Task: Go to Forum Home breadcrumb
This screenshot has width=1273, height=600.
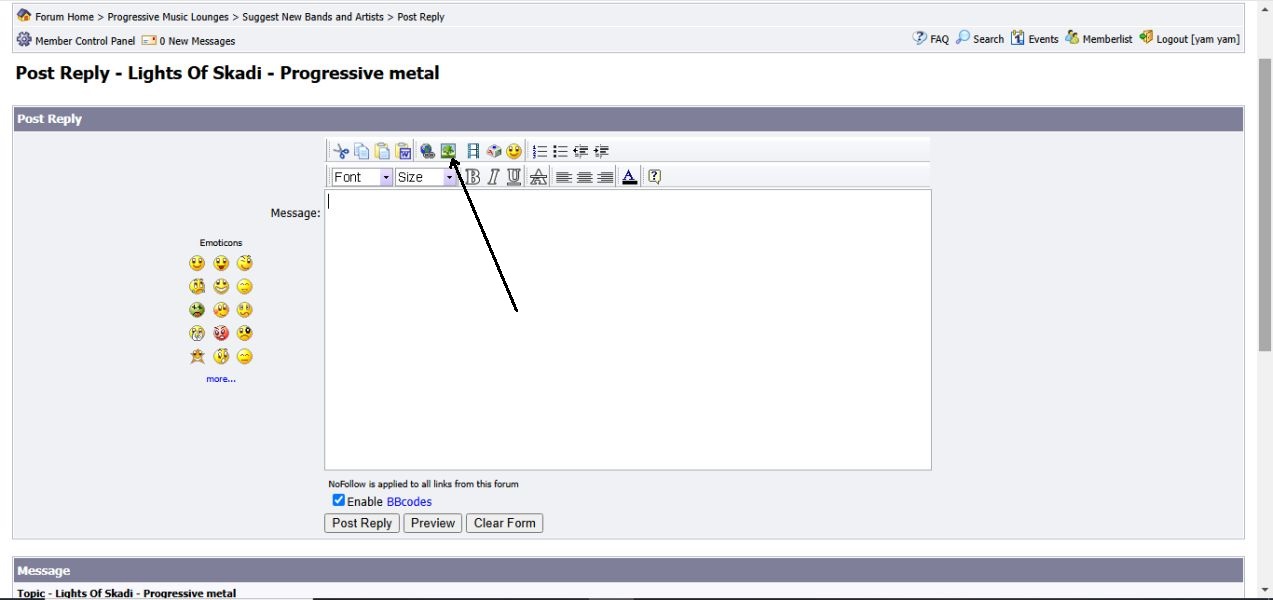Action: pyautogui.click(x=64, y=17)
